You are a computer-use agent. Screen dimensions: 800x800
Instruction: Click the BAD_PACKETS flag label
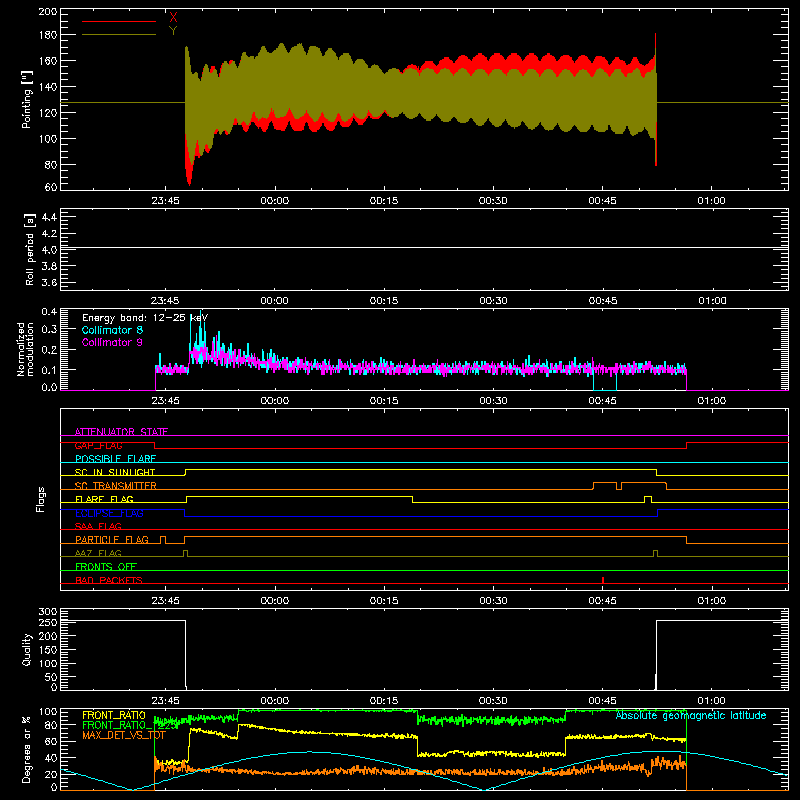tap(109, 580)
